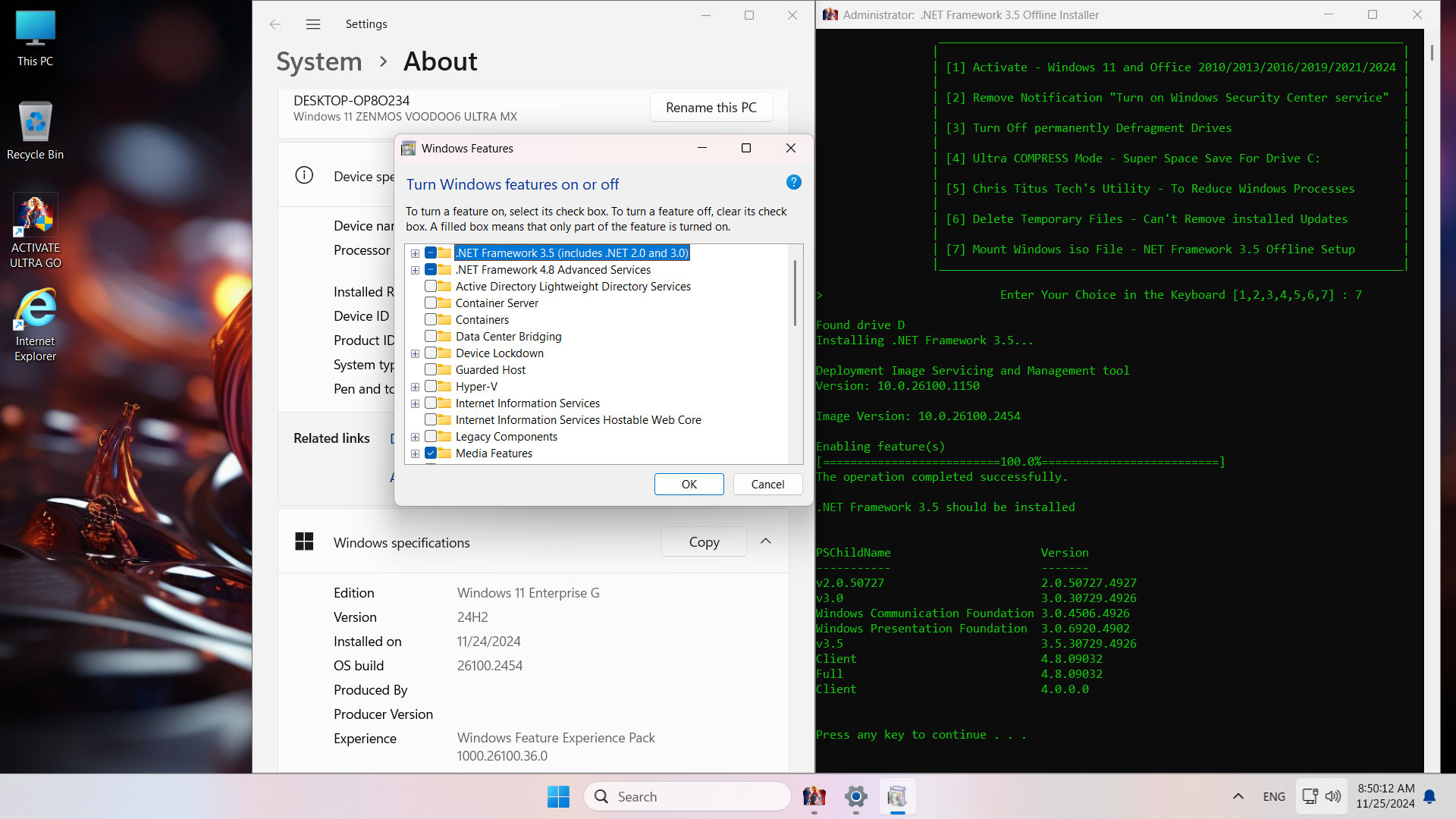Click Rename this PC button
1456x819 pixels.
[x=711, y=108]
